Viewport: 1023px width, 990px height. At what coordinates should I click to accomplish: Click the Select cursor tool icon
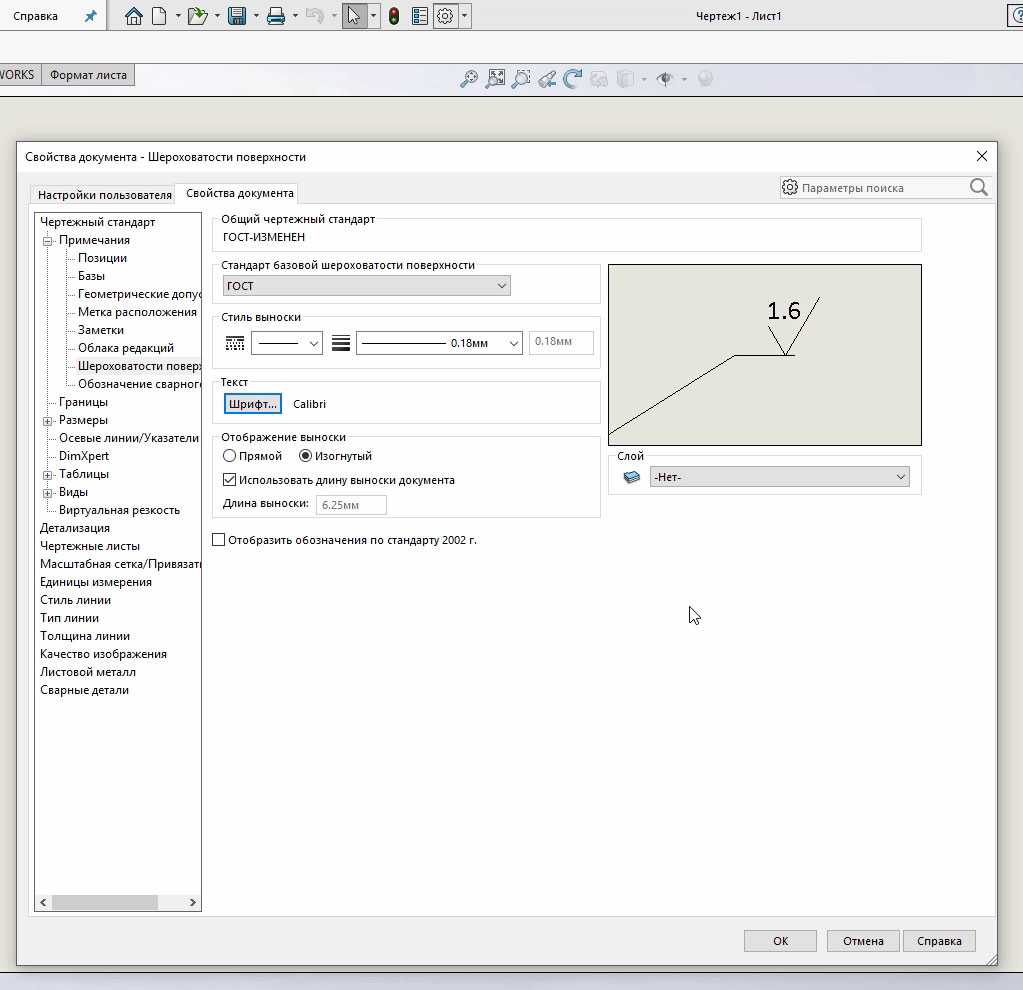tap(353, 16)
